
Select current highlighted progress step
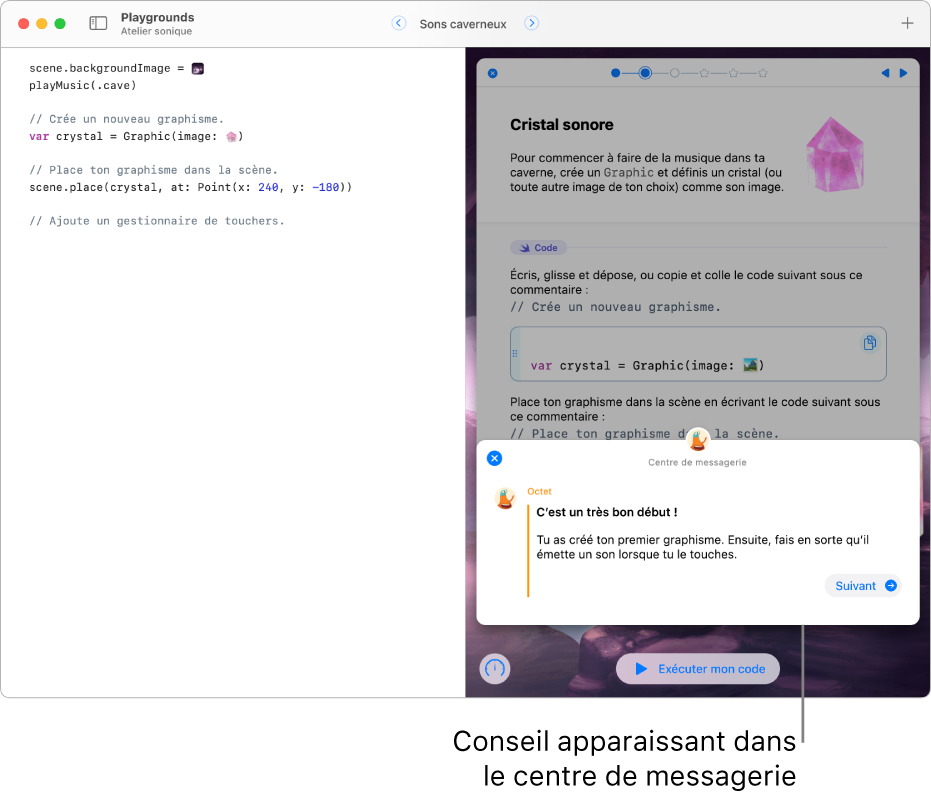tap(645, 73)
